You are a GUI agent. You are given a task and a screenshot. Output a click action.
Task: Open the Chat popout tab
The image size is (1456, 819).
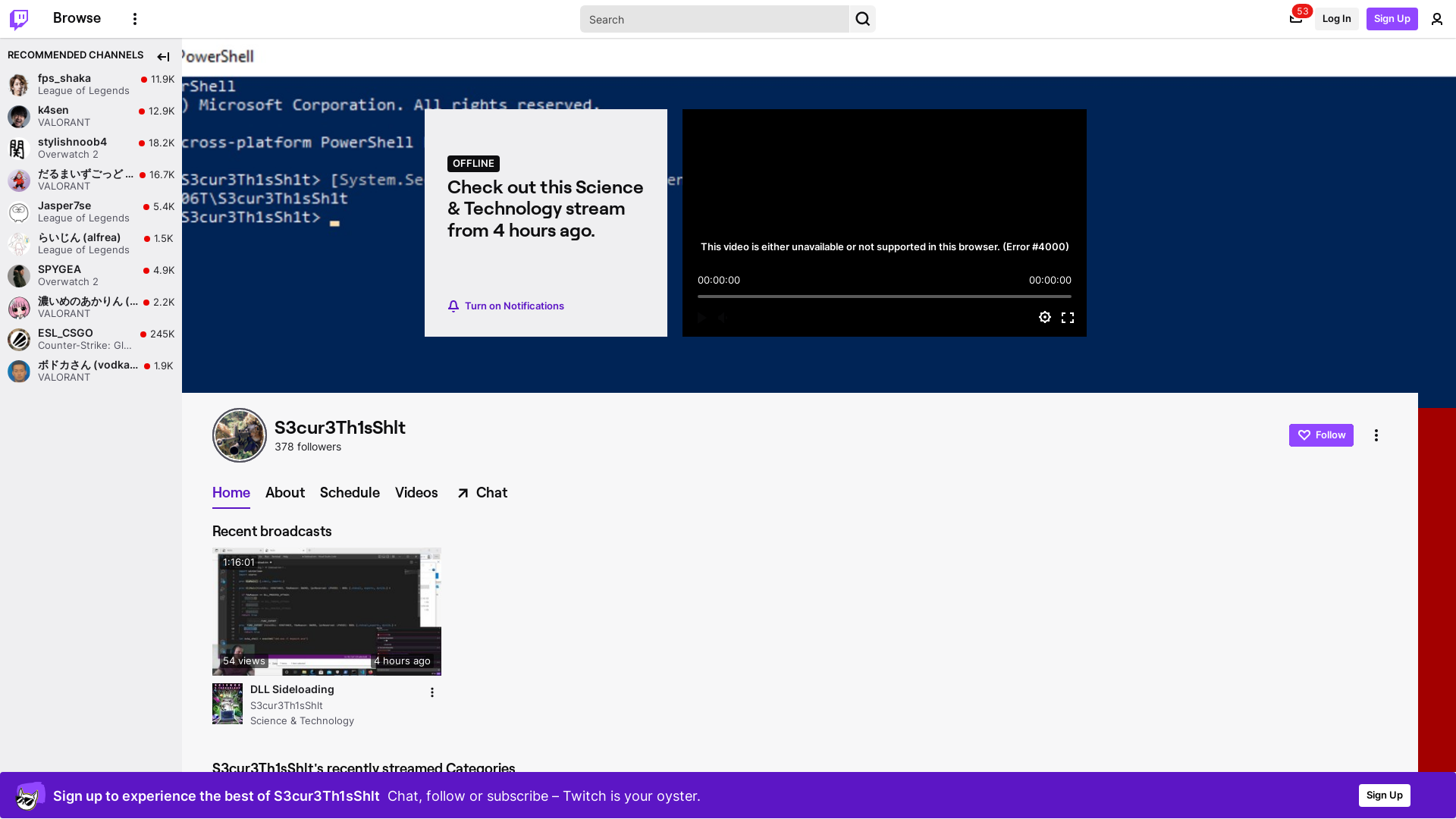tap(482, 493)
